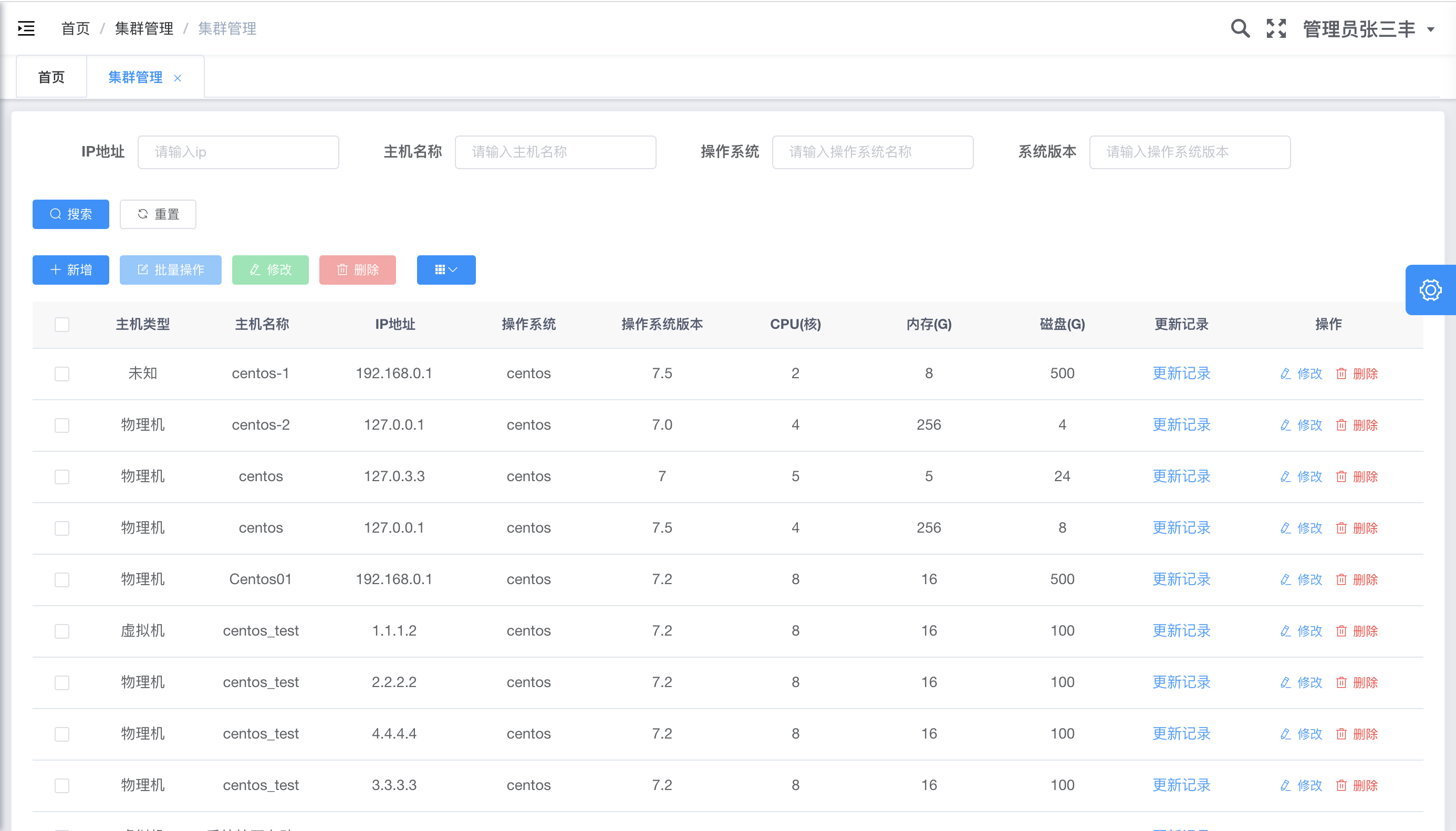Screen dimensions: 1456x831
Task: Open the 管理员张三丰 user dropdown
Action: [x=1369, y=29]
